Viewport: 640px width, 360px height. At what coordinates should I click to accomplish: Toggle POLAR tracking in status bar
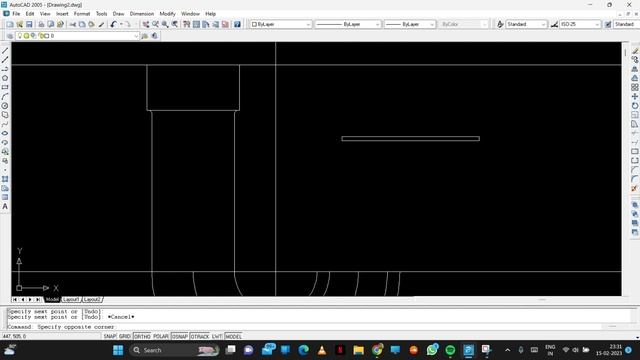pyautogui.click(x=161, y=336)
